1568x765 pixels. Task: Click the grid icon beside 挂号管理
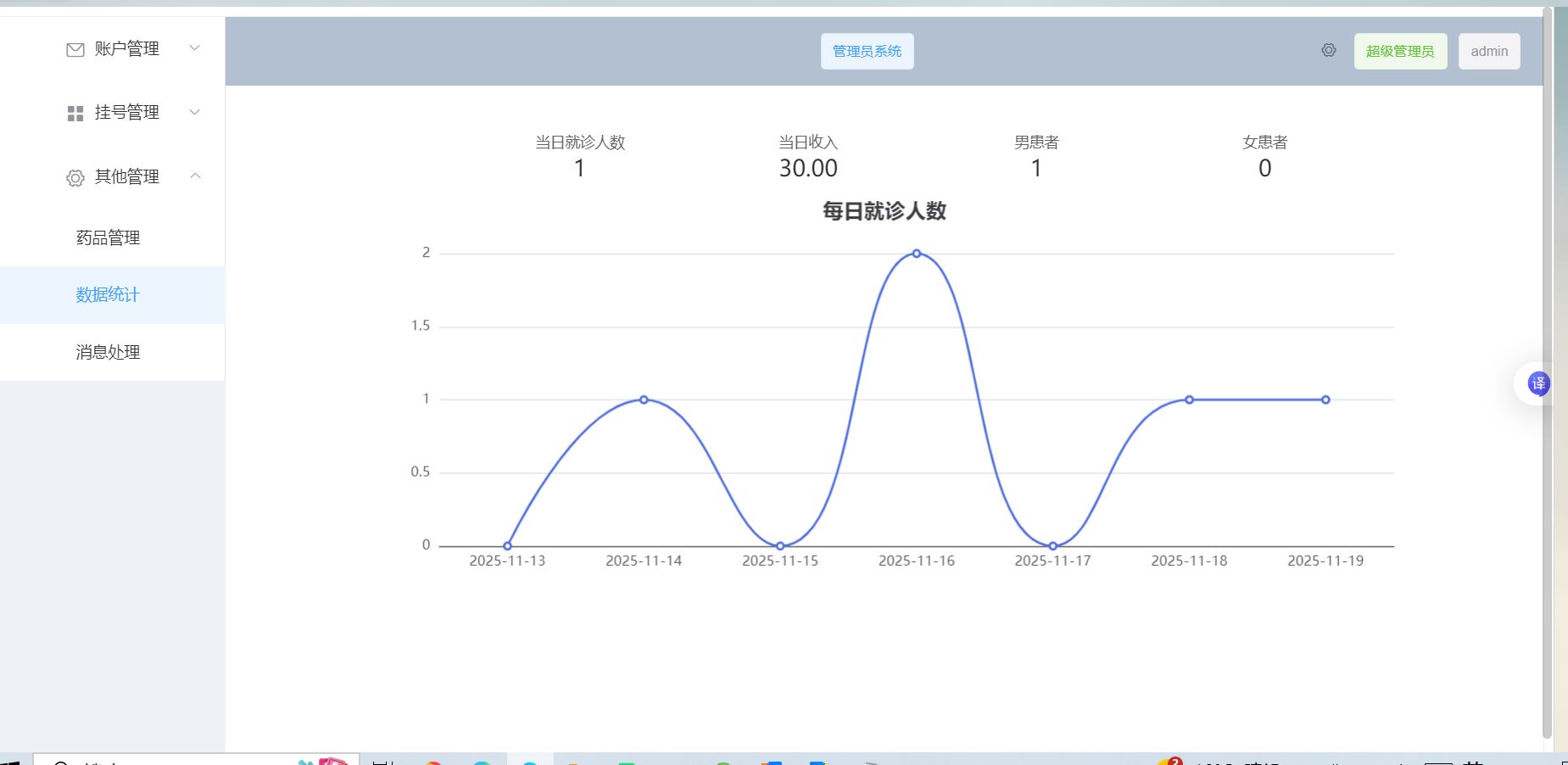click(x=75, y=113)
